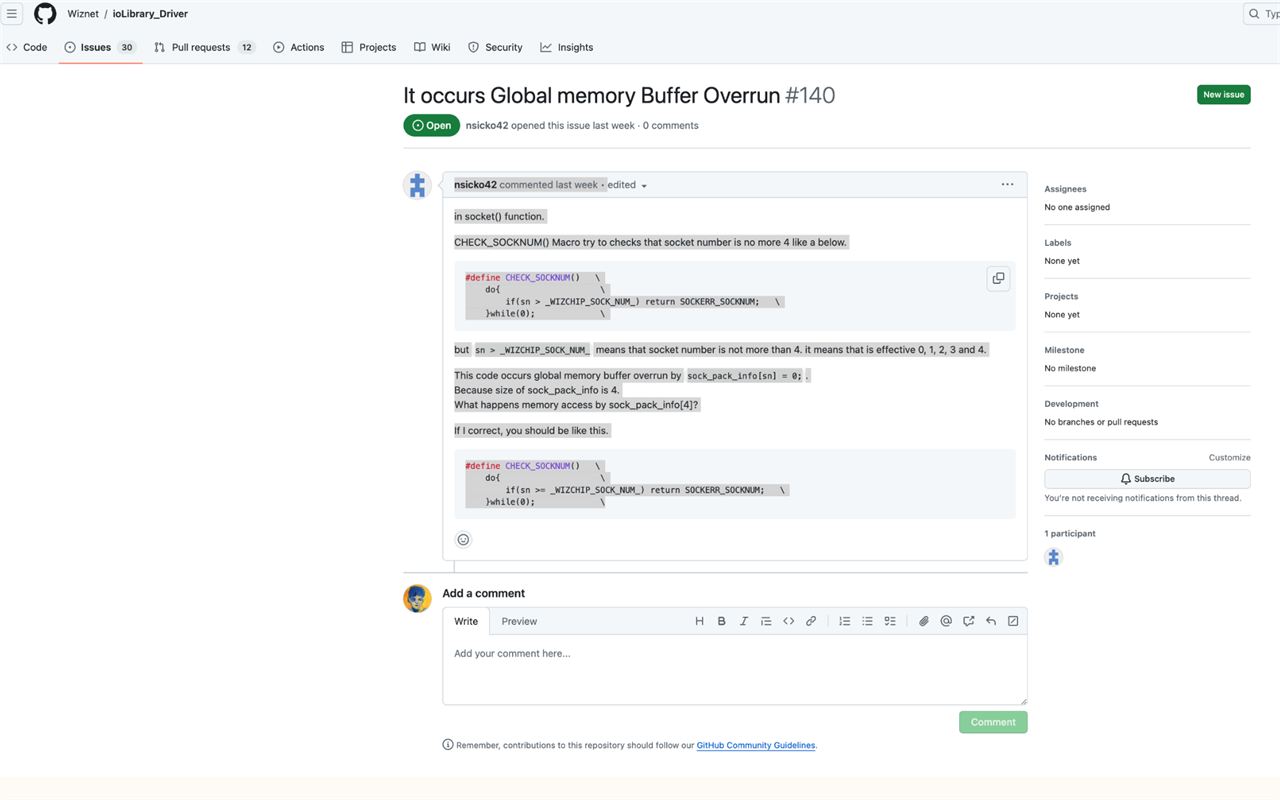Screen dimensions: 1280x800
Task: Open nsicko42's profile from issue header
Action: click(x=487, y=126)
